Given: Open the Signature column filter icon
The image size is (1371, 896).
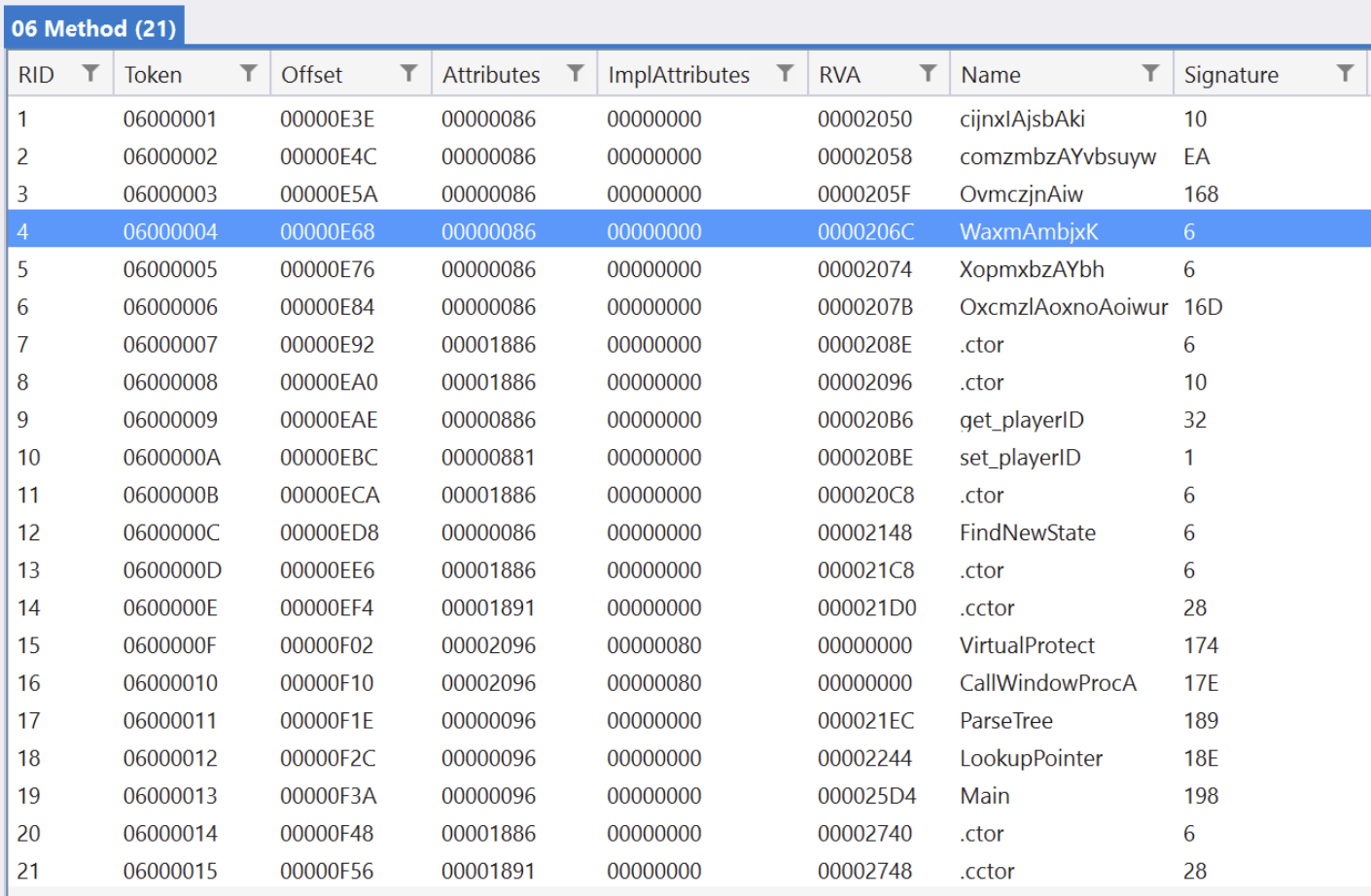Looking at the screenshot, I should (1346, 73).
